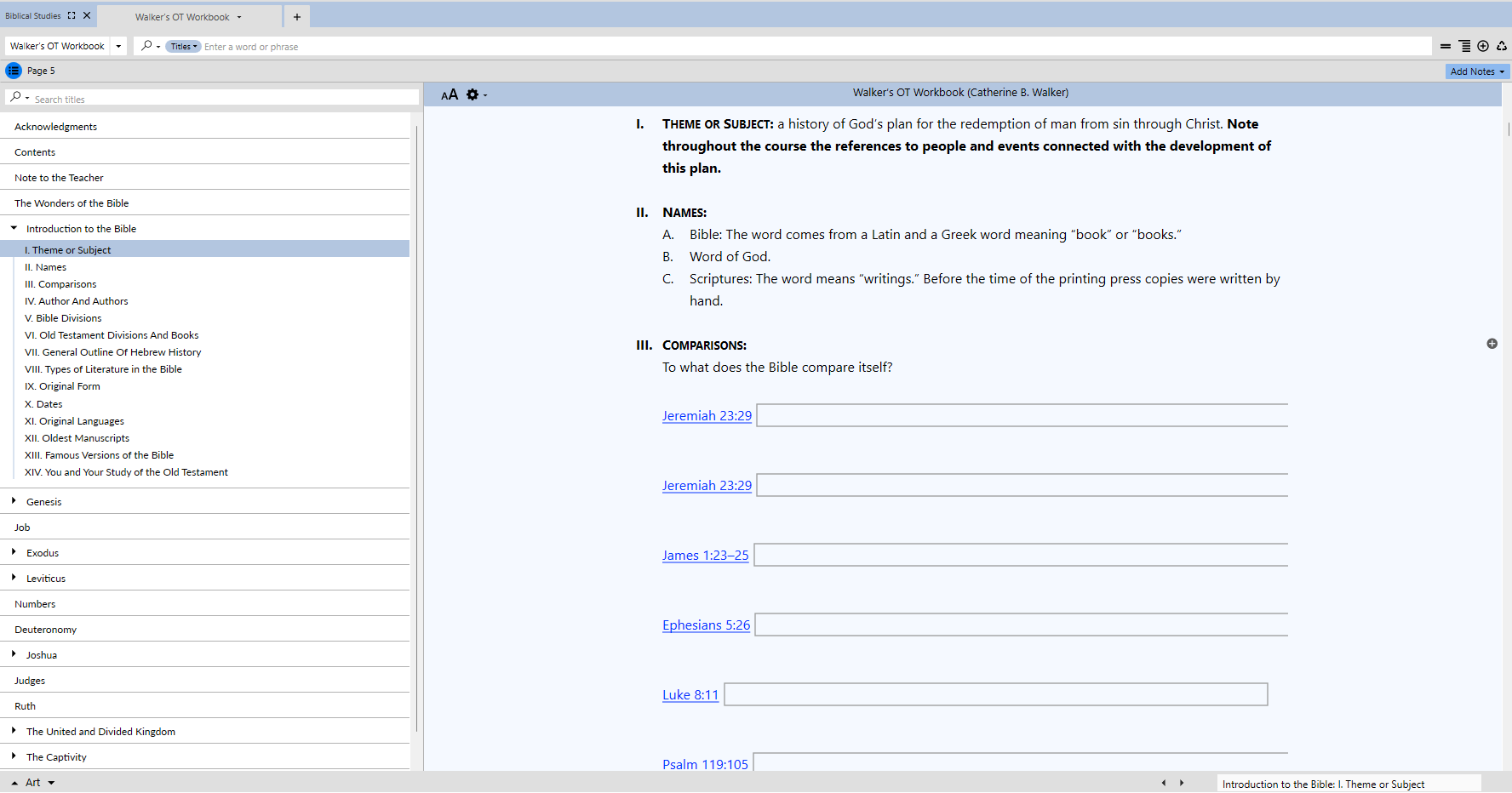
Task: Toggle the blue table of contents button
Action: [14, 71]
